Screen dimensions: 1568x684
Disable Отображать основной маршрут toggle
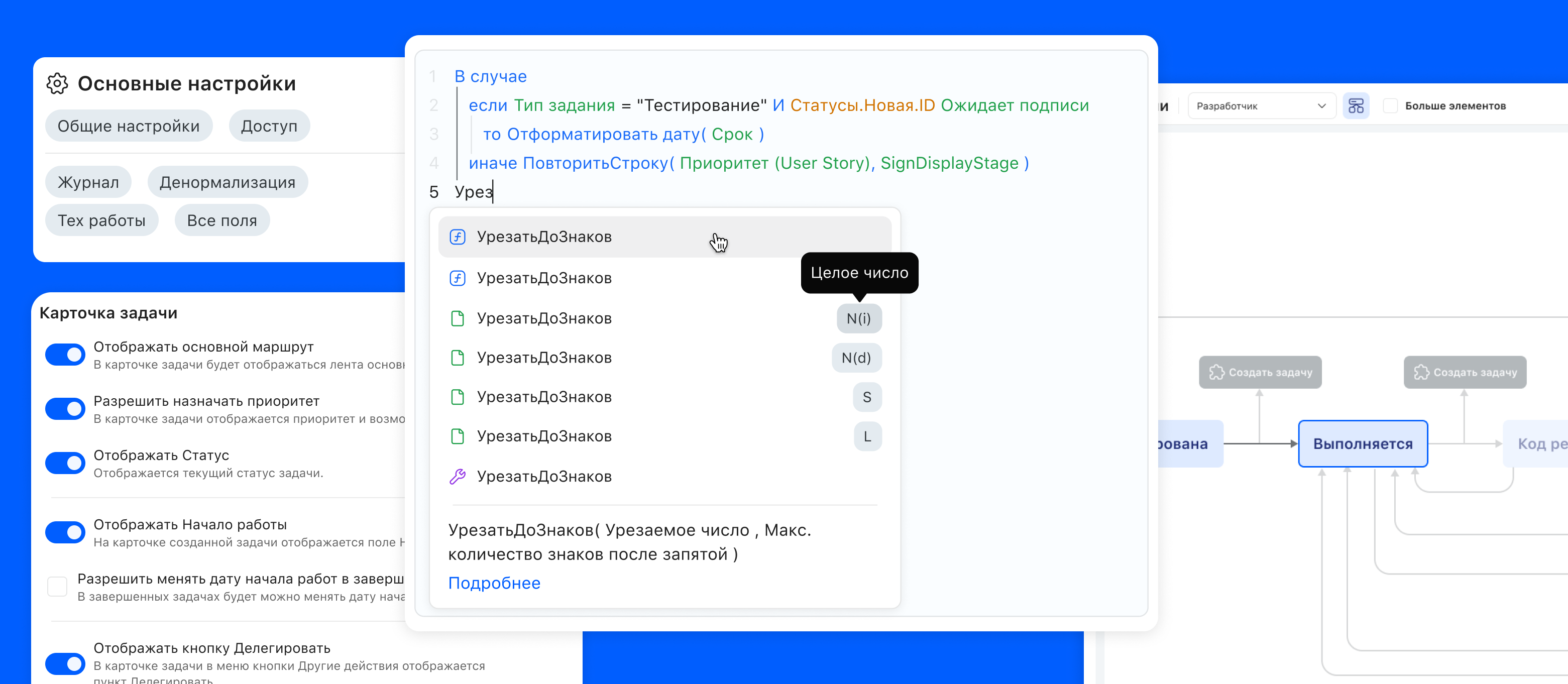[x=64, y=354]
